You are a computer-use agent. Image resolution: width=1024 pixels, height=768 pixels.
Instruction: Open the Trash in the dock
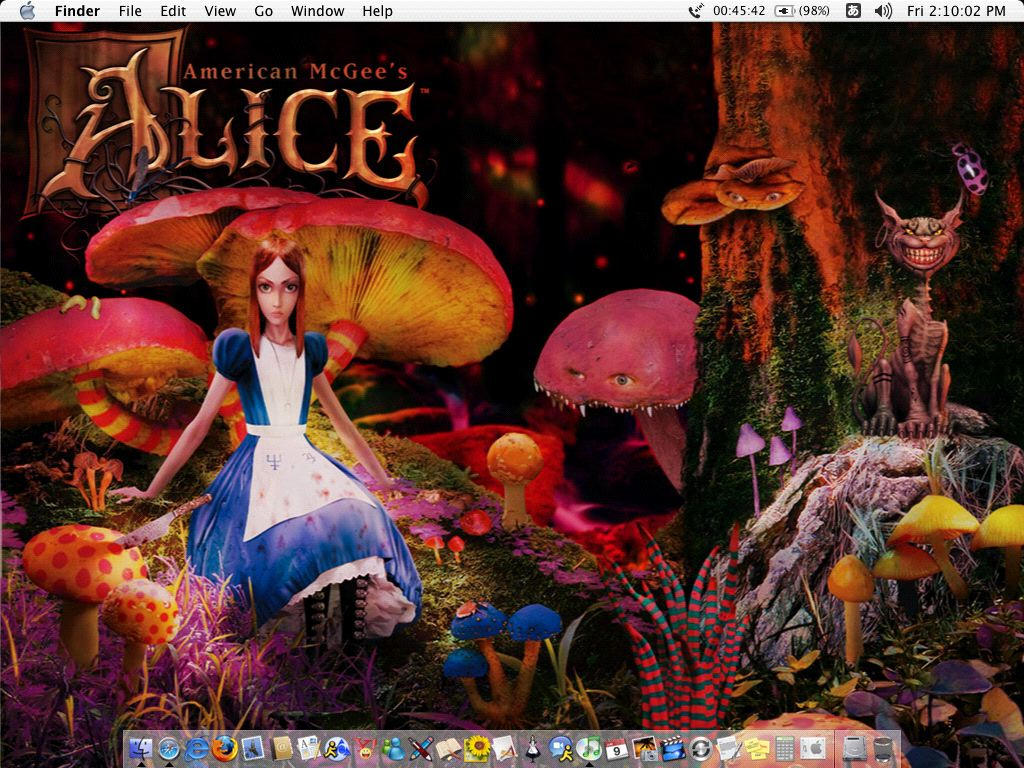click(x=883, y=748)
